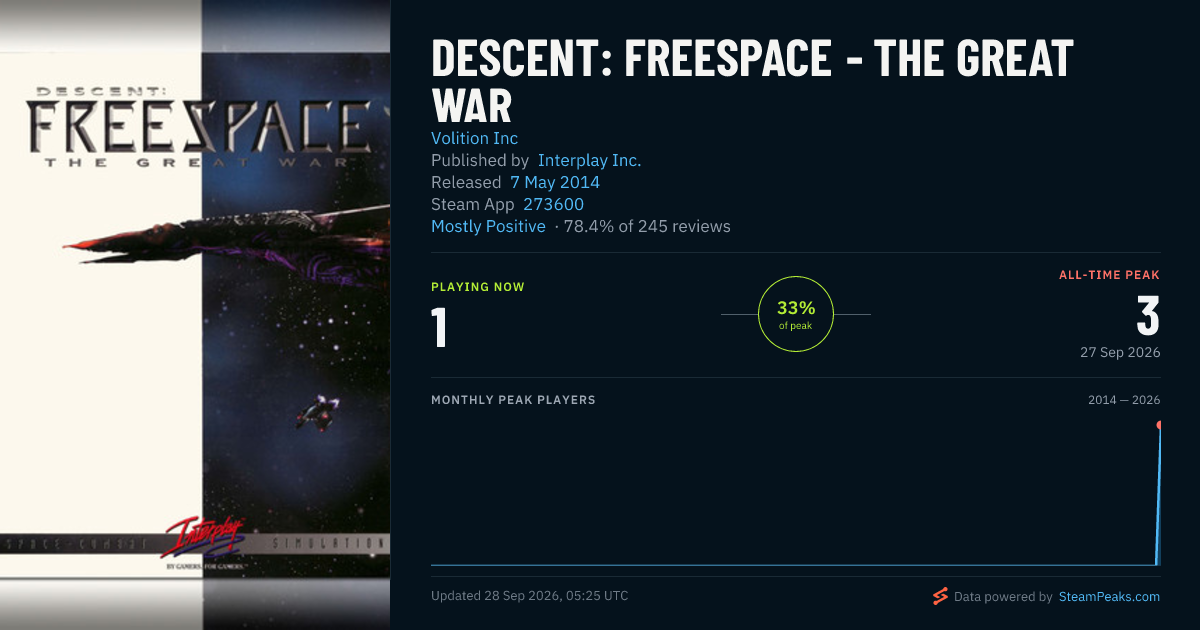Click the 7 May 2014 release date
The image size is (1200, 630).
point(554,182)
